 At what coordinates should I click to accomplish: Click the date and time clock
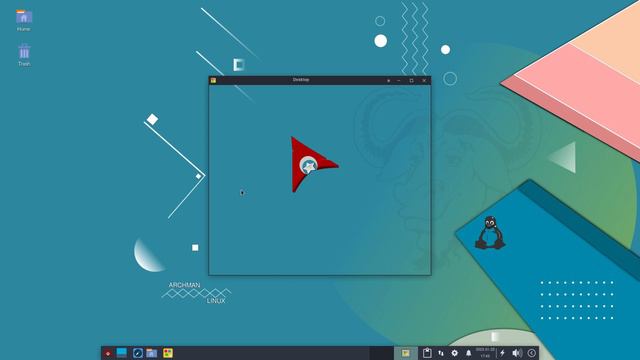[x=485, y=353]
